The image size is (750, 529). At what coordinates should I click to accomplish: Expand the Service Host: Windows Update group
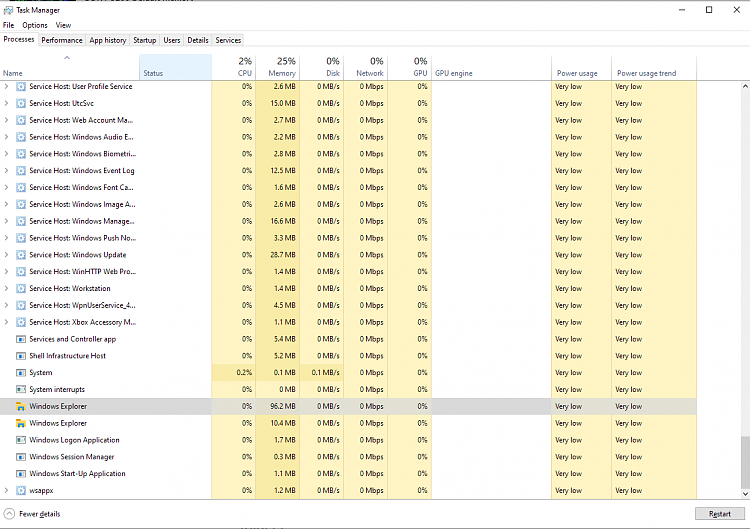[x=6, y=255]
